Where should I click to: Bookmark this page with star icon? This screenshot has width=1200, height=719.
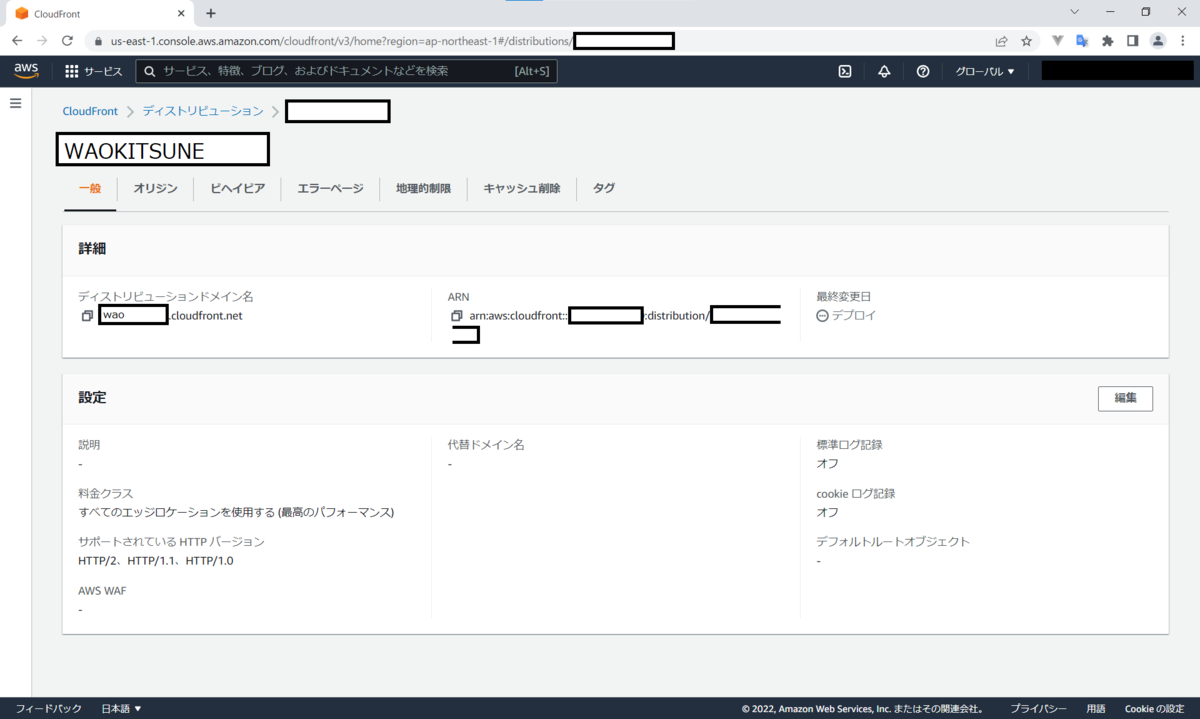tap(1026, 41)
